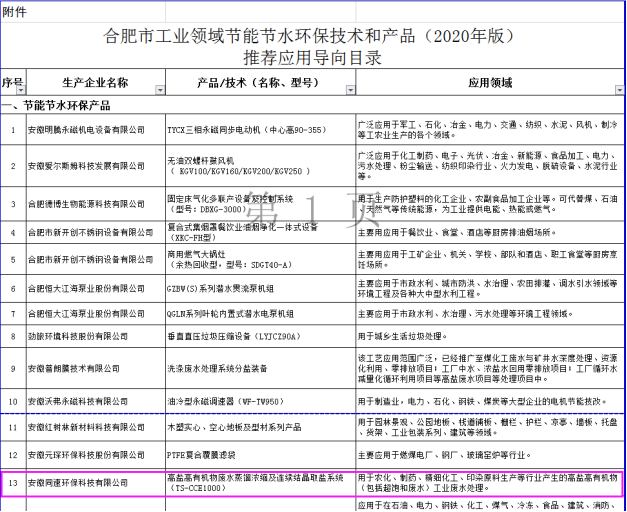Select product cell PTFE复合覆膜滤袋
This screenshot has width=627, height=512.
point(261,455)
